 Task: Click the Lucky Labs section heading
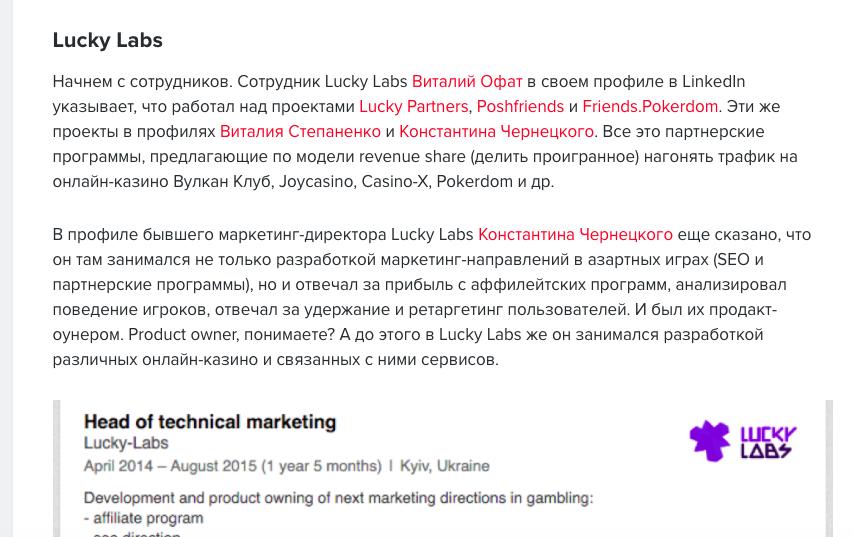pyautogui.click(x=108, y=40)
